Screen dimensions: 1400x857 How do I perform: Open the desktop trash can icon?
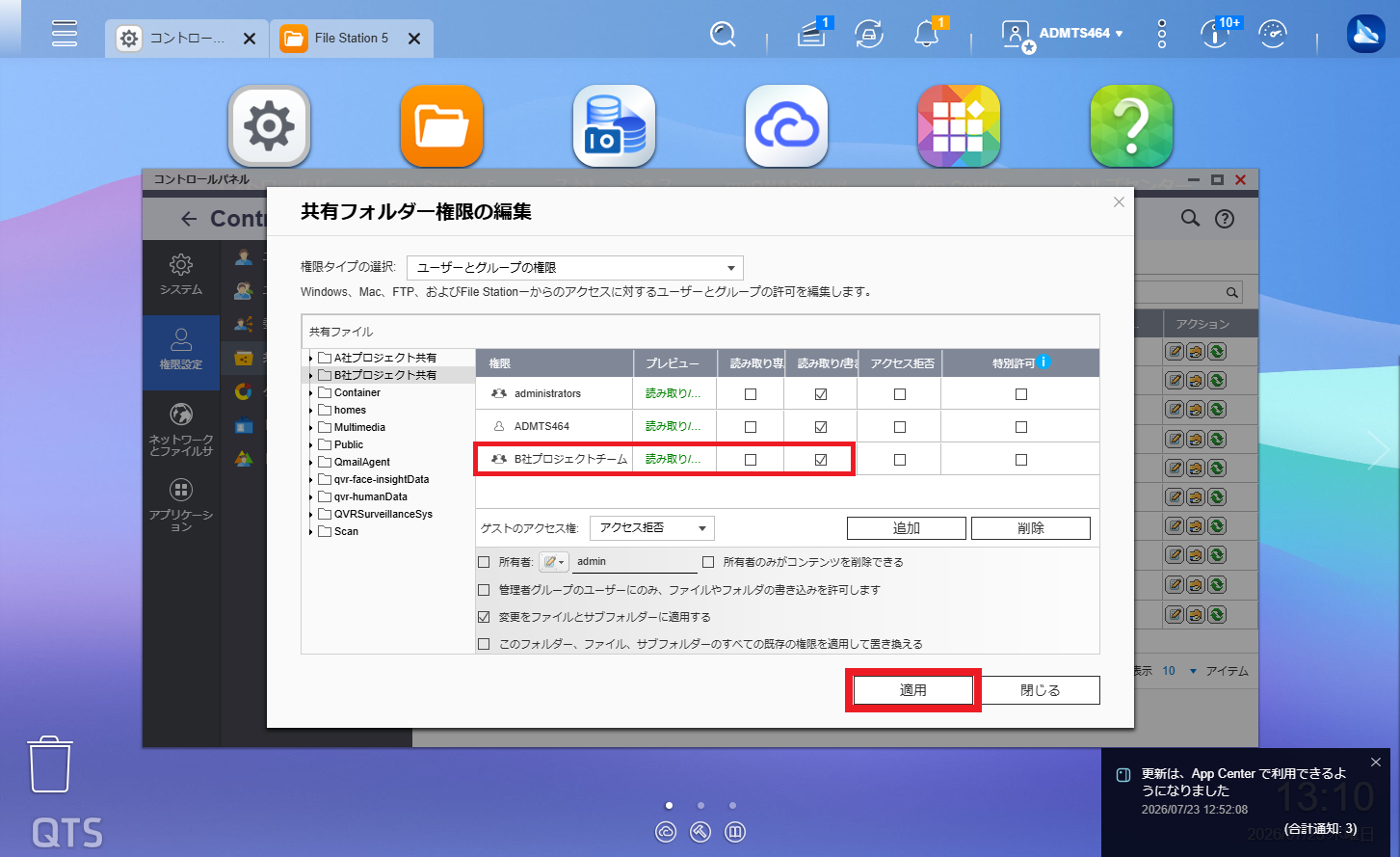coord(50,763)
